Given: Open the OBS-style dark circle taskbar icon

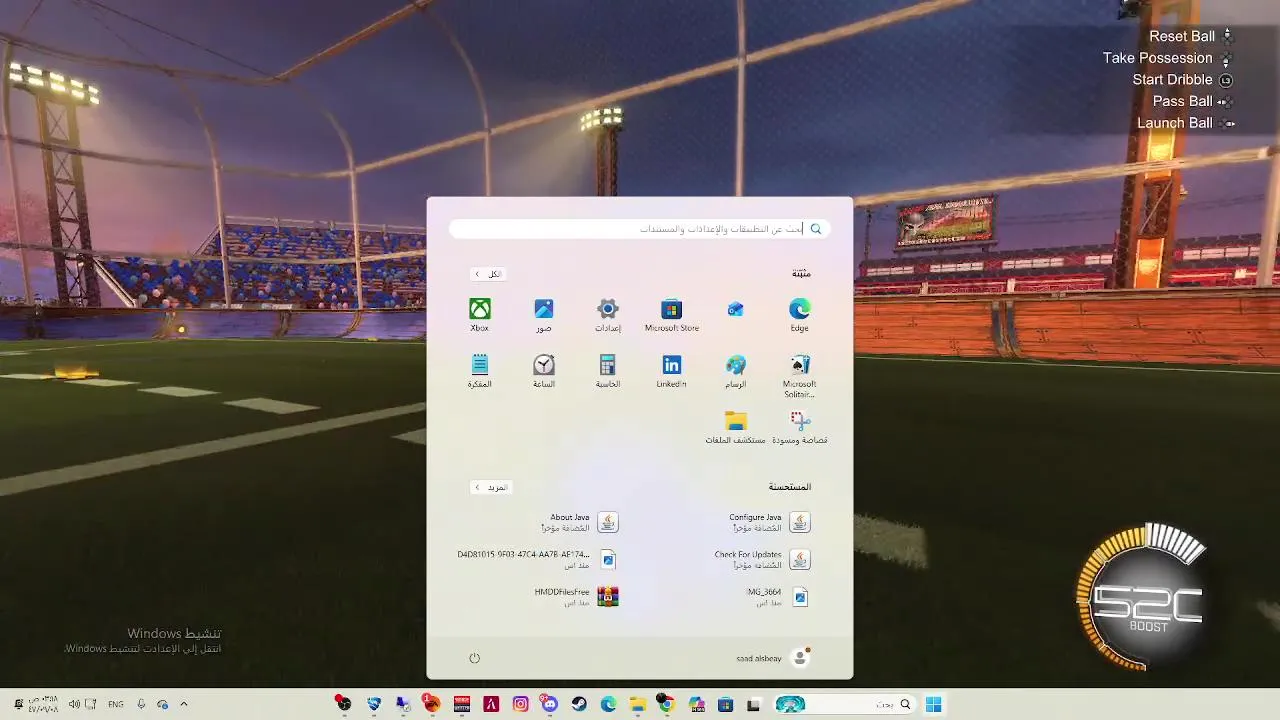Looking at the screenshot, I should (x=343, y=704).
